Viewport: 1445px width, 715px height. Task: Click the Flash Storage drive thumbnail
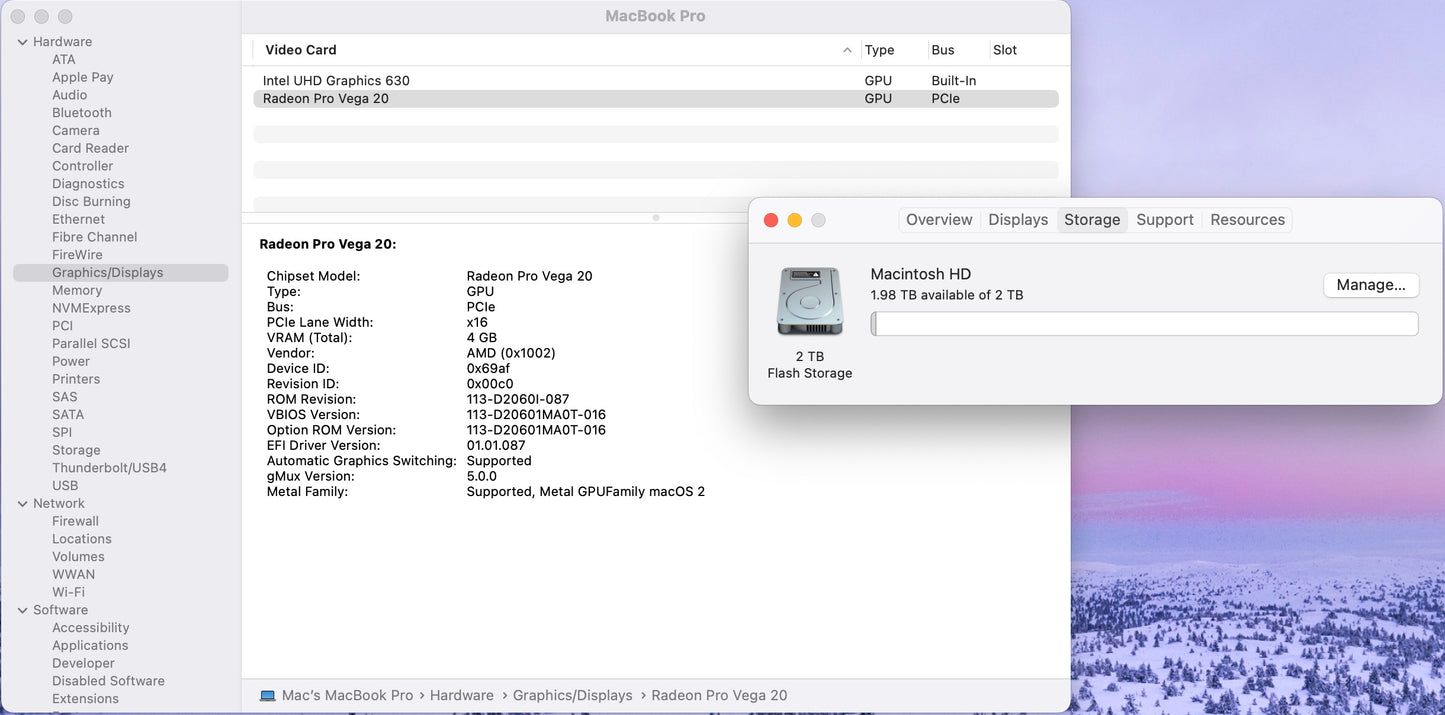(x=809, y=300)
